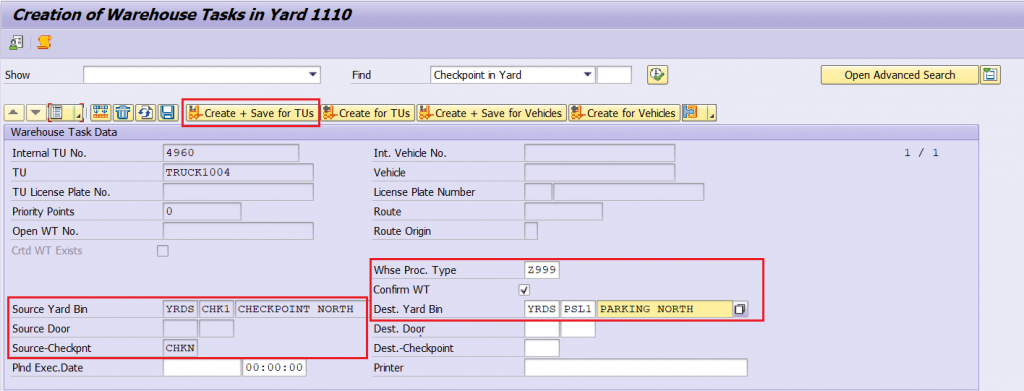
Task: Click Create for Vehicles button
Action: pyautogui.click(x=624, y=113)
